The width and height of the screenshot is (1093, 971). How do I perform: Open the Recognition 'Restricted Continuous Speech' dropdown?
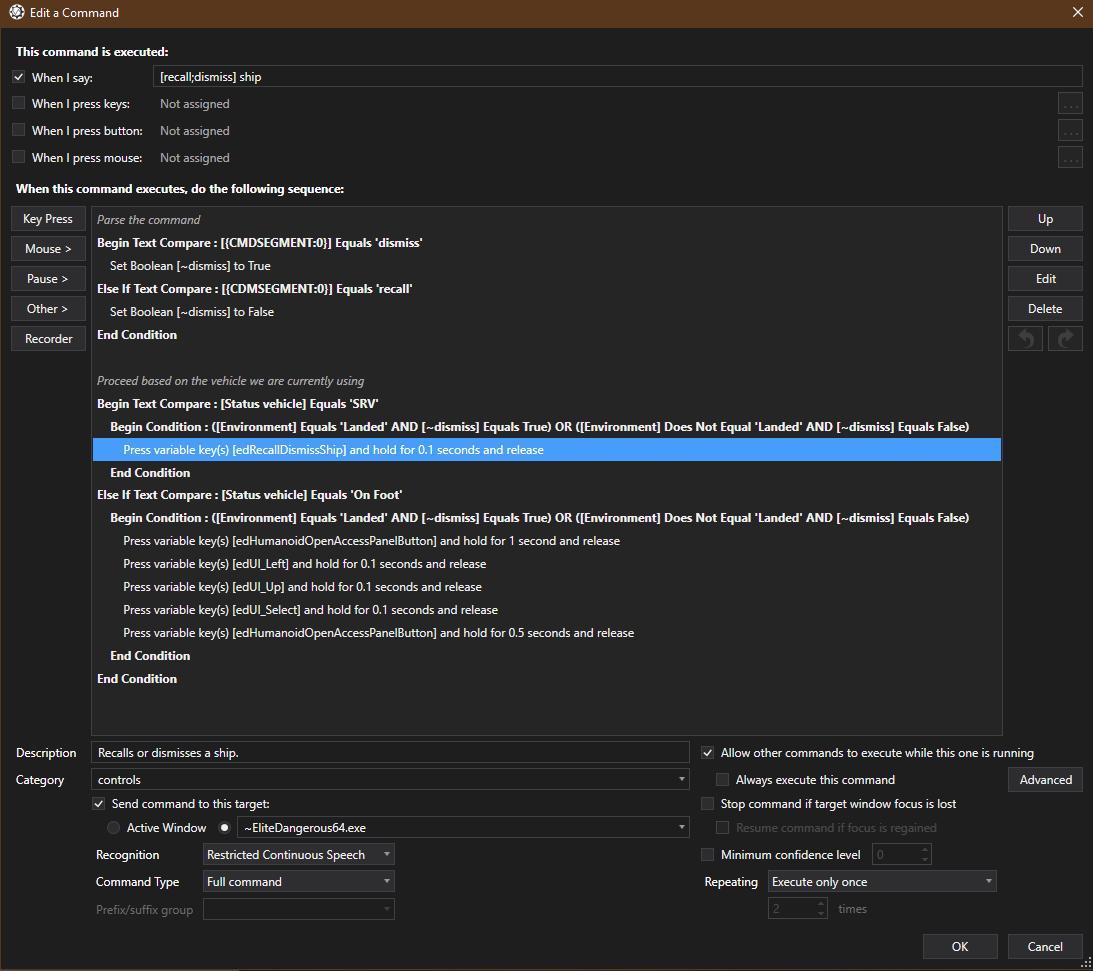coord(298,855)
